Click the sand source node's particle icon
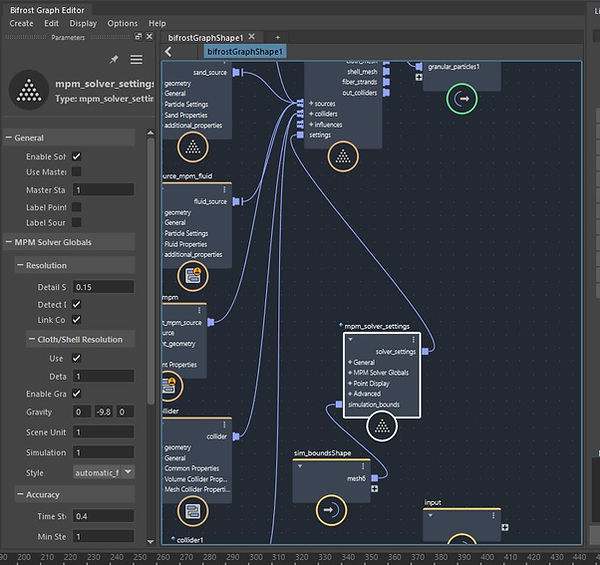Screen dimensions: 600x565 coord(193,147)
